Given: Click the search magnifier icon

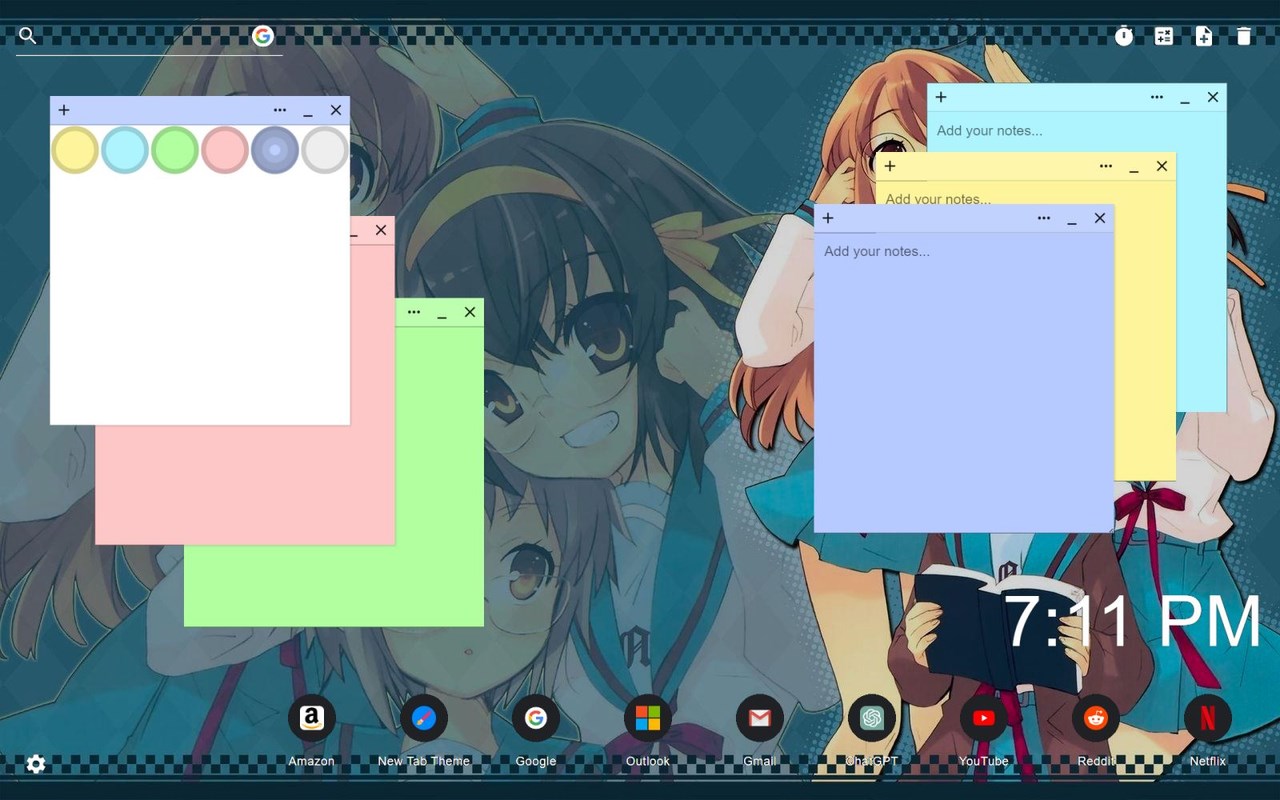Looking at the screenshot, I should (28, 36).
